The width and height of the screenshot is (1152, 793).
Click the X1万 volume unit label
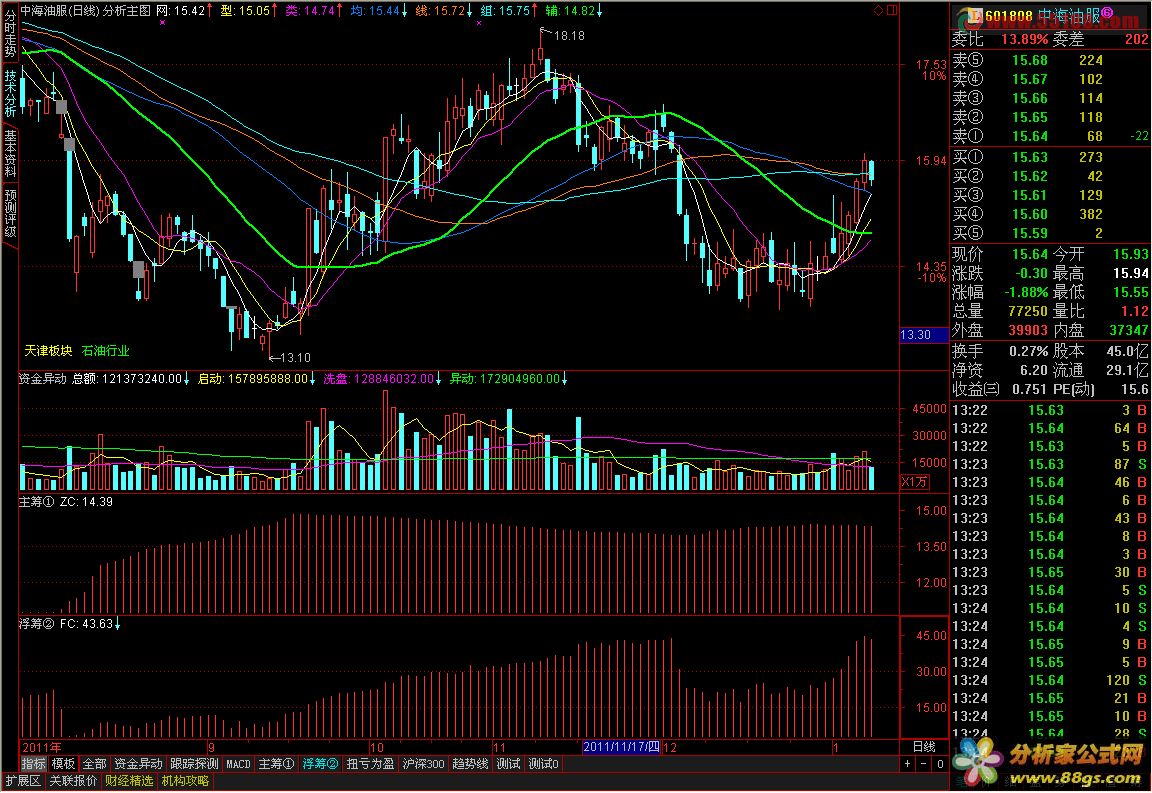pos(915,482)
